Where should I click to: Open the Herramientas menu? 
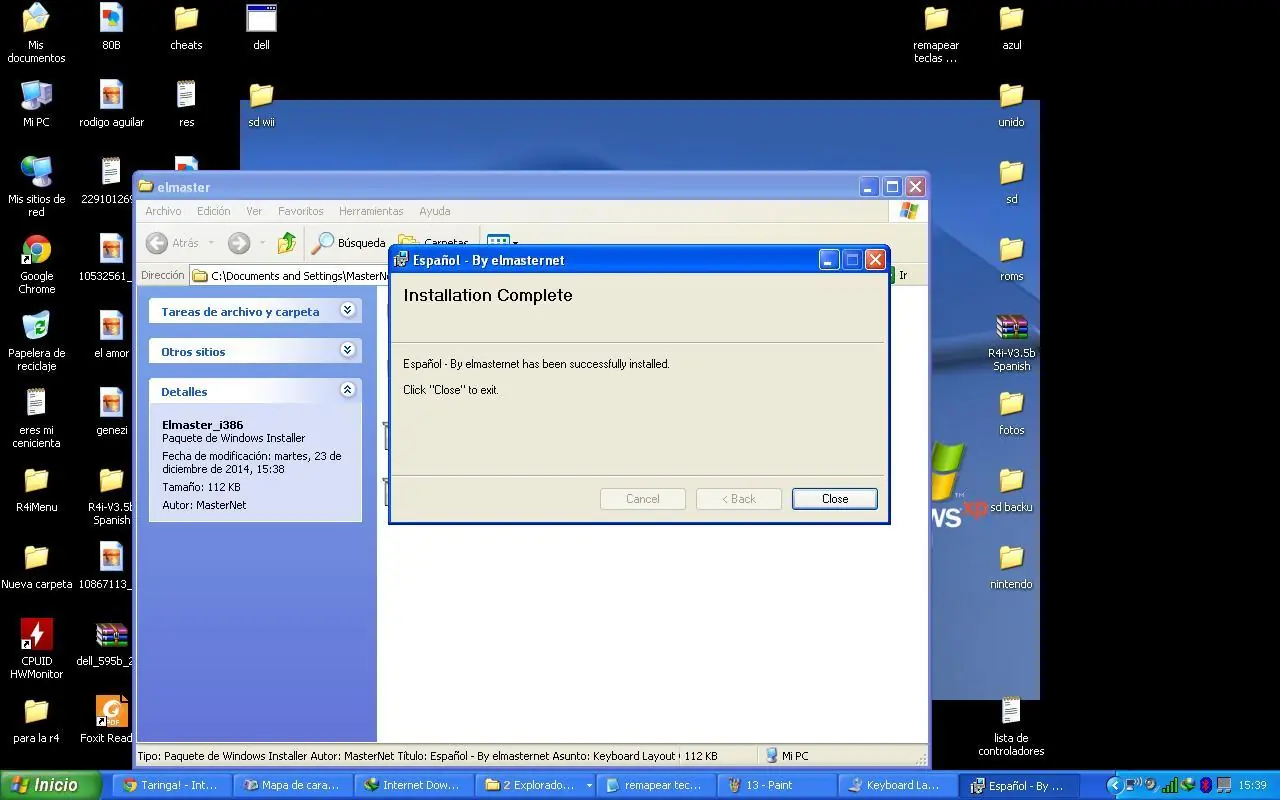pyautogui.click(x=371, y=211)
